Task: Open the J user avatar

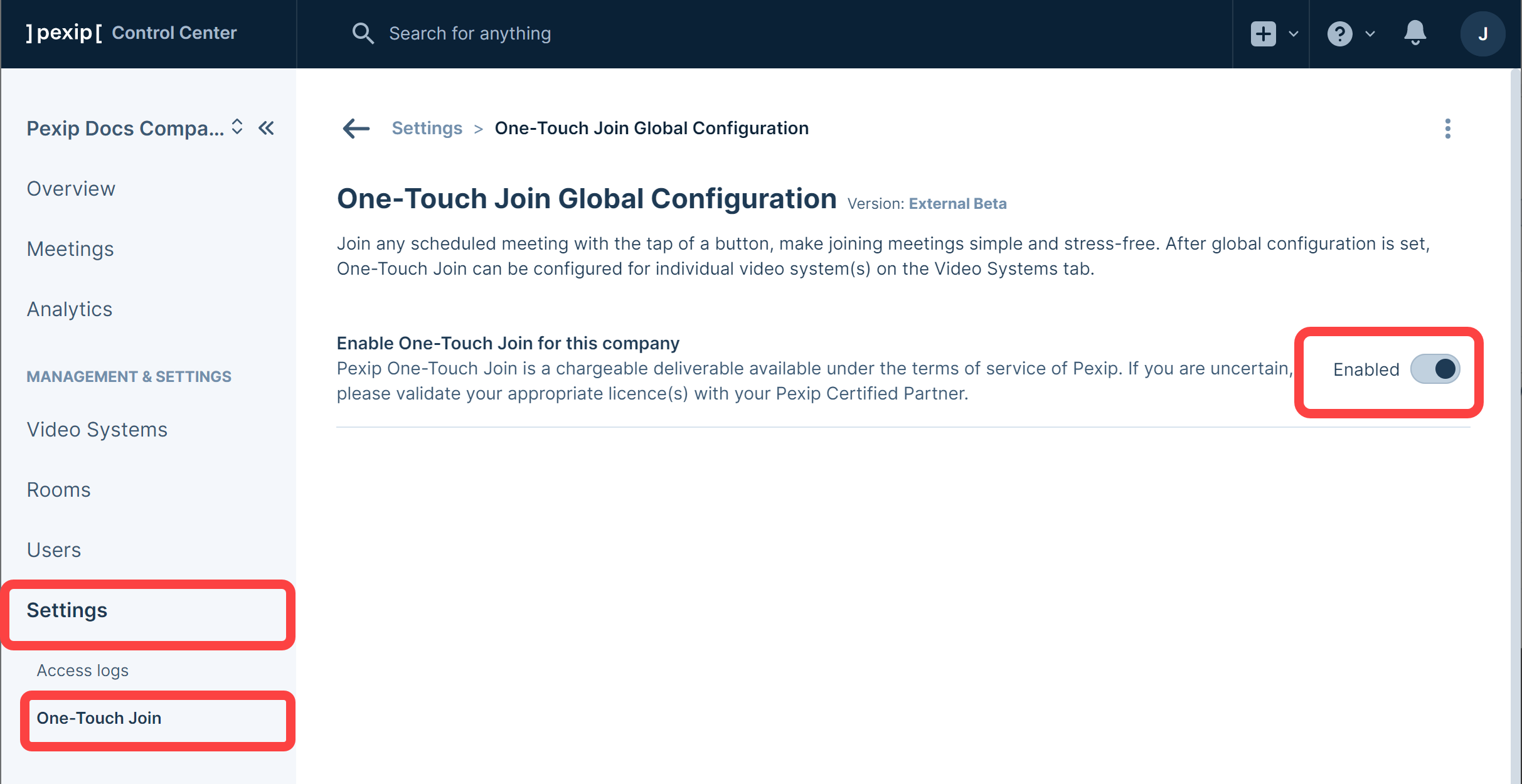Action: pyautogui.click(x=1482, y=34)
